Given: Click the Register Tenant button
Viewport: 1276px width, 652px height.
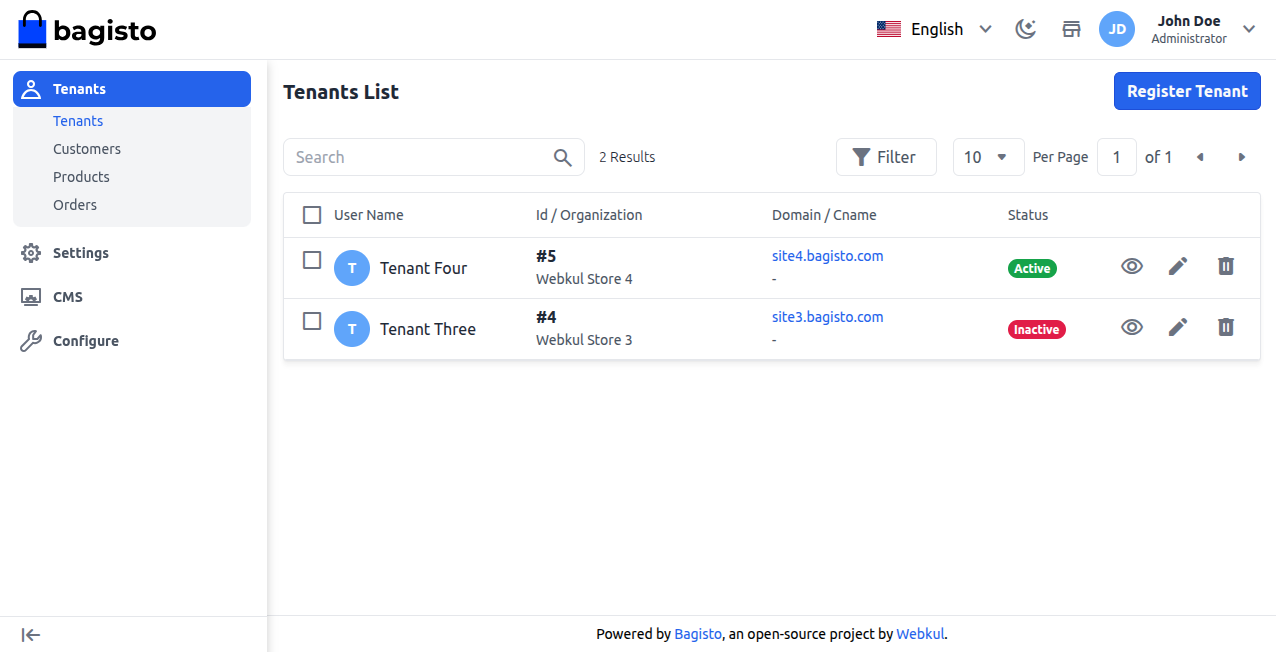Looking at the screenshot, I should [1187, 91].
